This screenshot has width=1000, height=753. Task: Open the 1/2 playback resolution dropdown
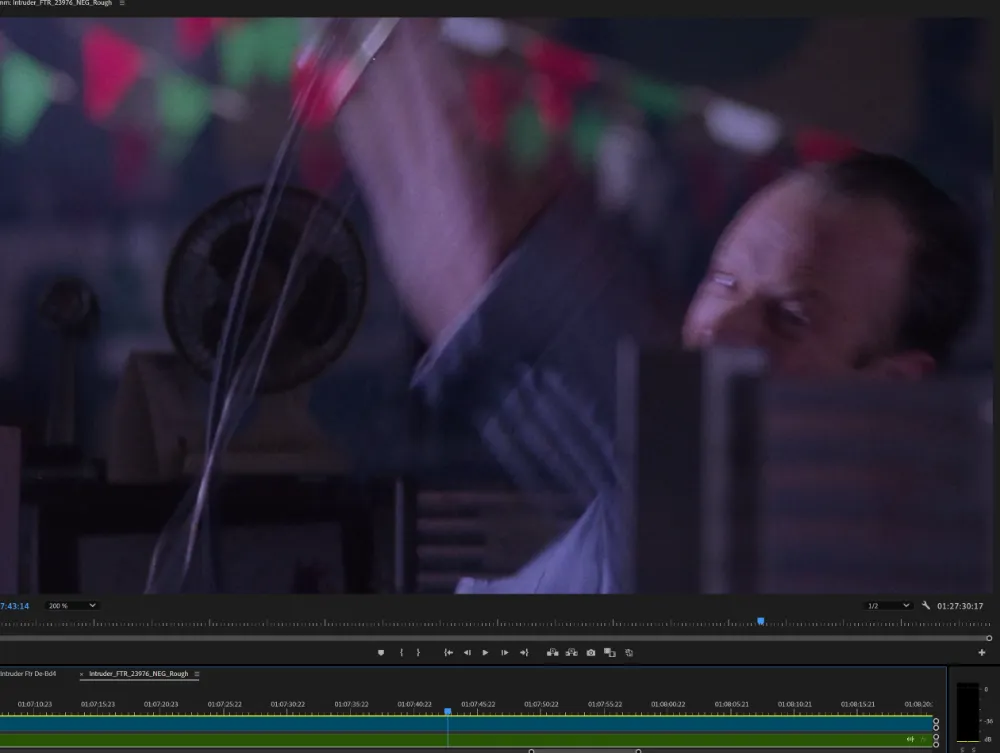[889, 606]
